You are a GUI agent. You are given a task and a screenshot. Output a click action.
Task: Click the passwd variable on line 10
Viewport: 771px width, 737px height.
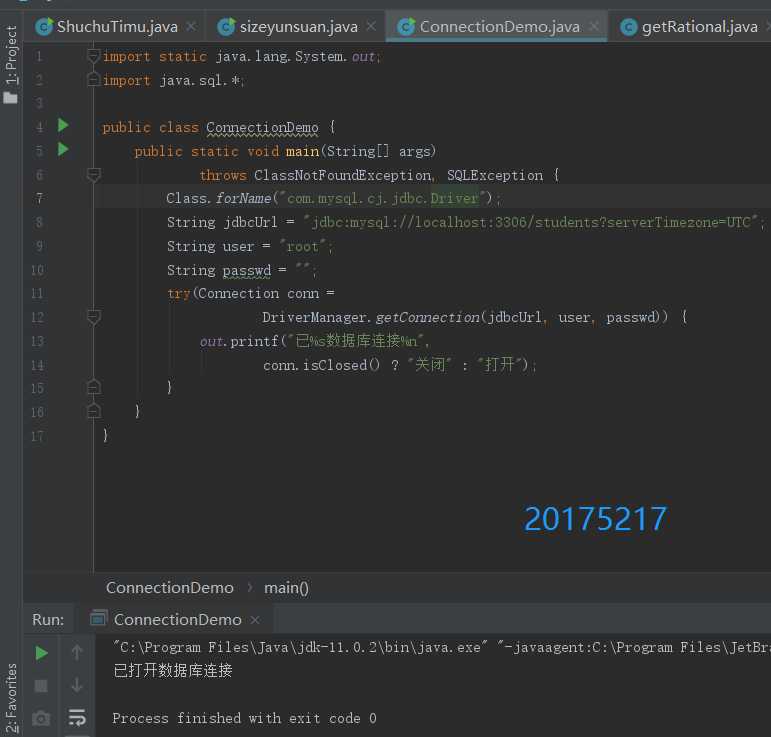tap(246, 270)
